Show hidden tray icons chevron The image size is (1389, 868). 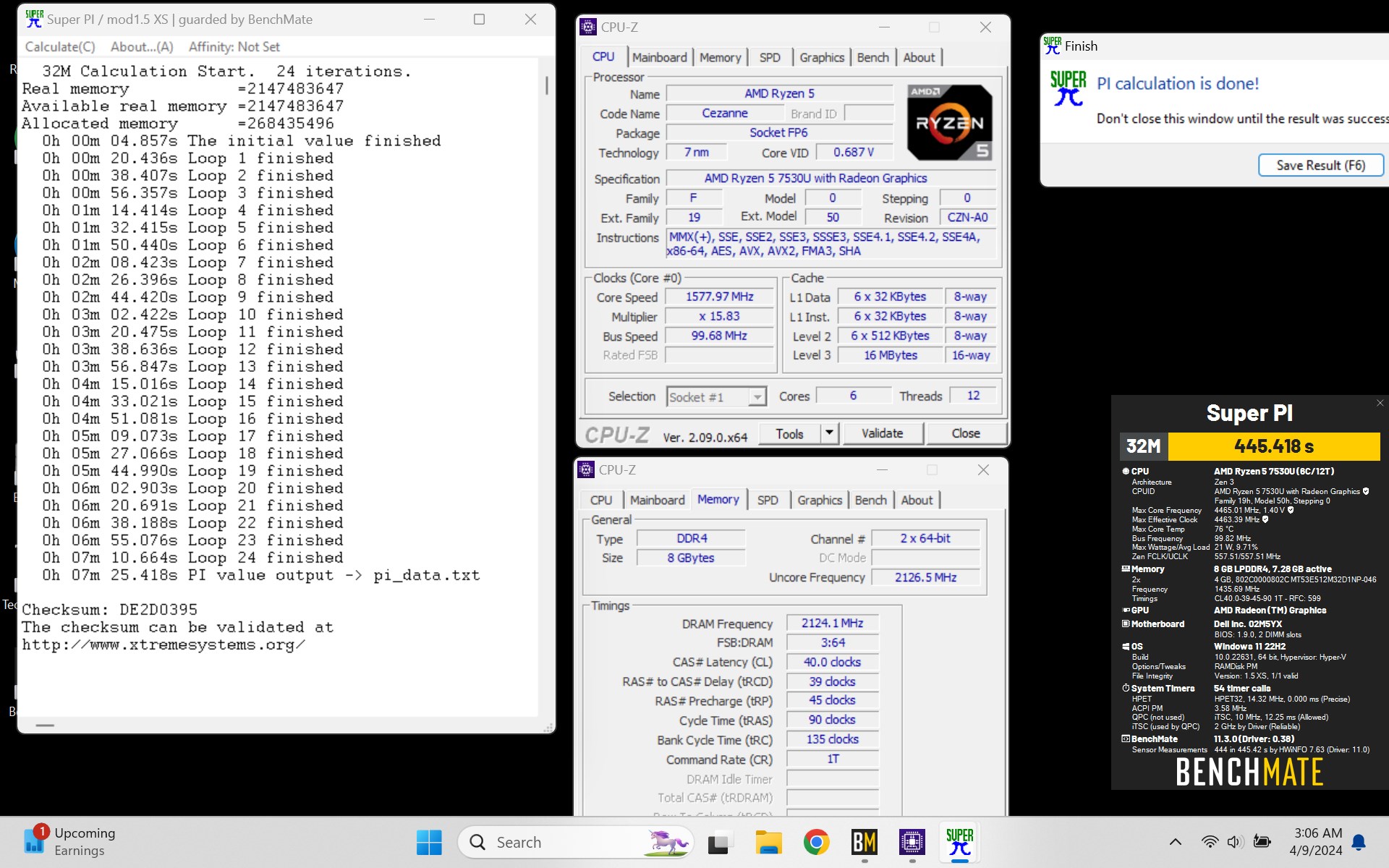[1176, 842]
